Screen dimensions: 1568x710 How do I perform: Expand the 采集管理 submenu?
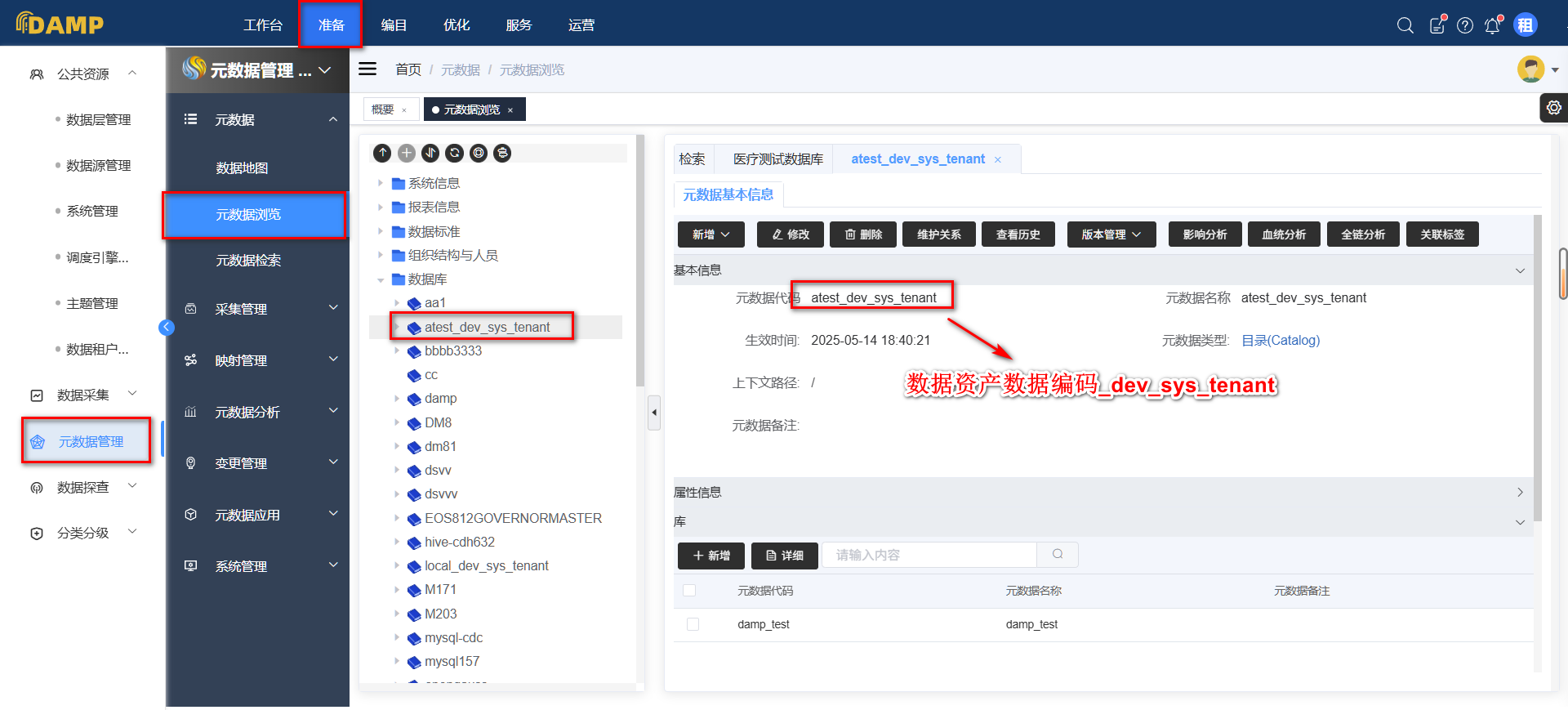333,308
